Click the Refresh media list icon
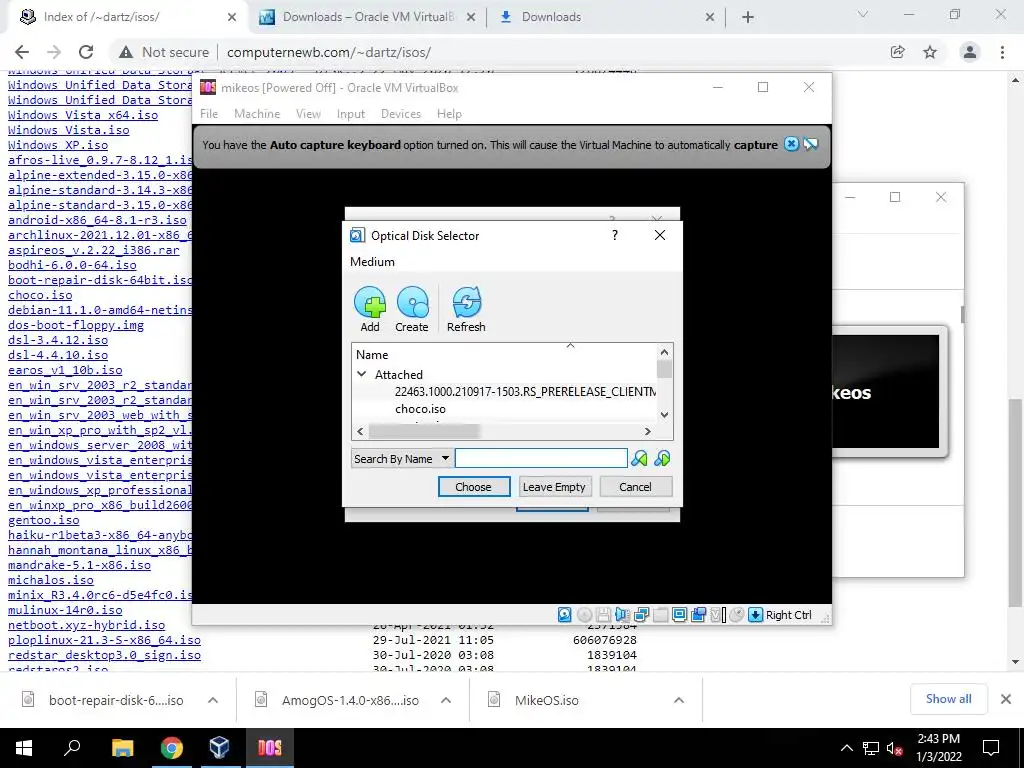 pos(466,303)
